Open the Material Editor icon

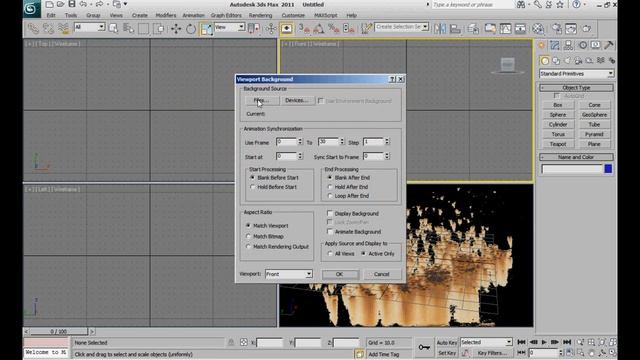(538, 29)
